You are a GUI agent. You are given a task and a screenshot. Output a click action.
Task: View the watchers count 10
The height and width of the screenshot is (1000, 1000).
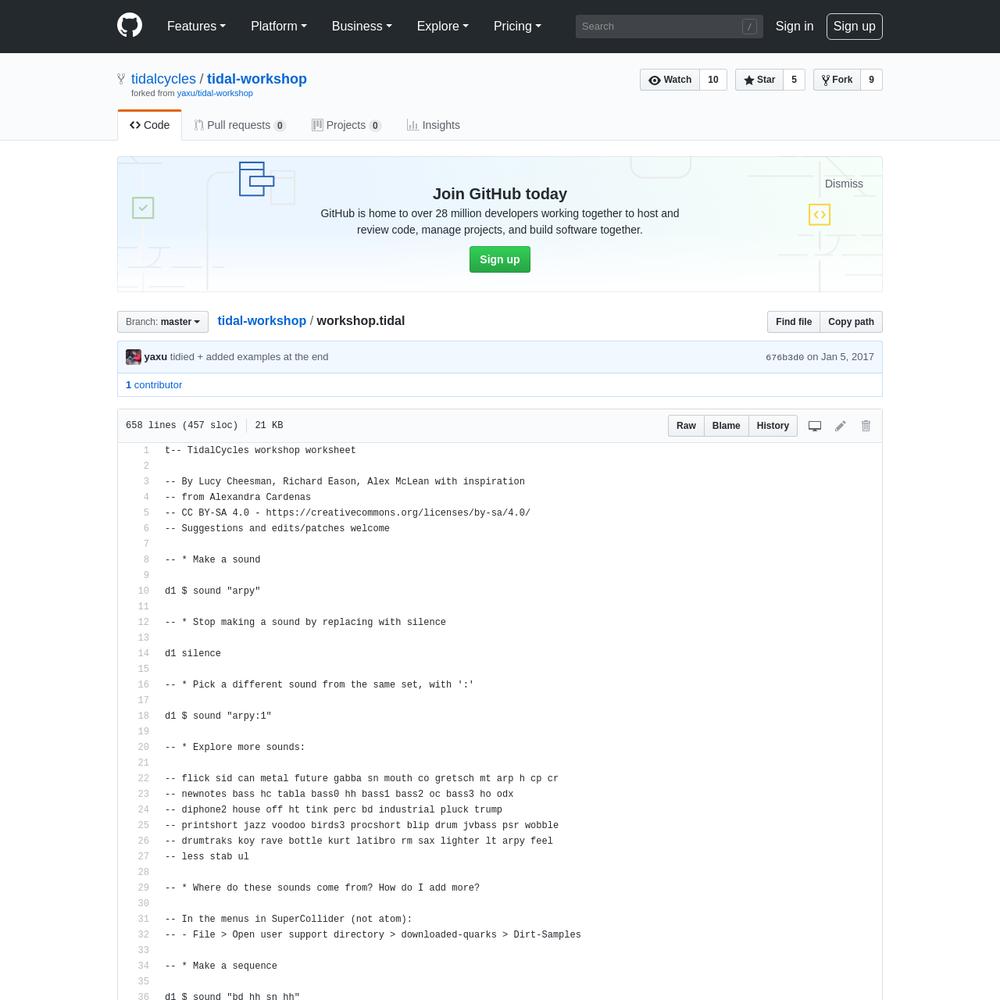[x=713, y=80]
